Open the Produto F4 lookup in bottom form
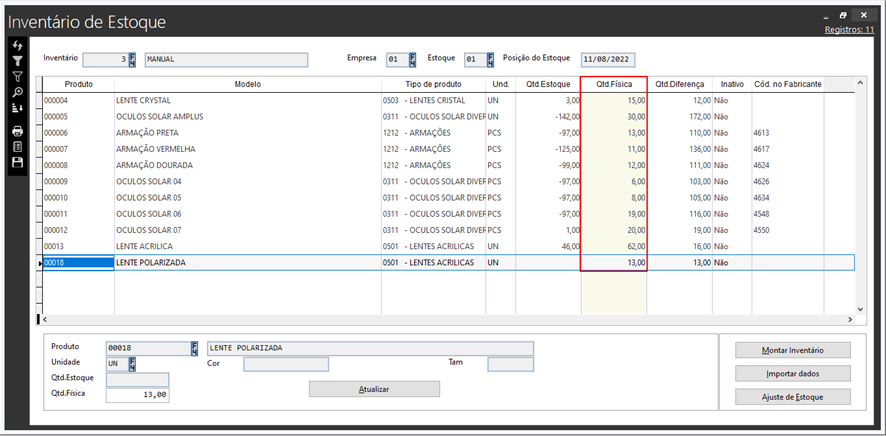Viewport: 886px width, 436px height. (194, 348)
